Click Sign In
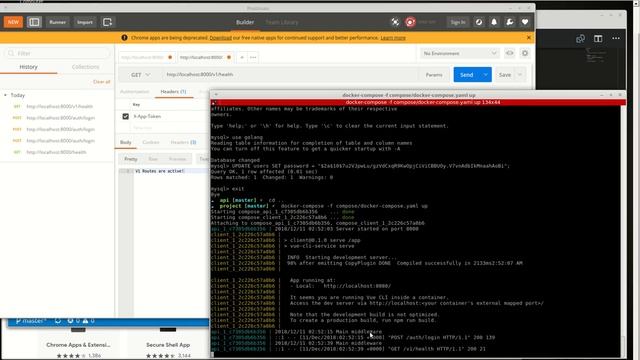The width and height of the screenshot is (640, 360). point(458,22)
